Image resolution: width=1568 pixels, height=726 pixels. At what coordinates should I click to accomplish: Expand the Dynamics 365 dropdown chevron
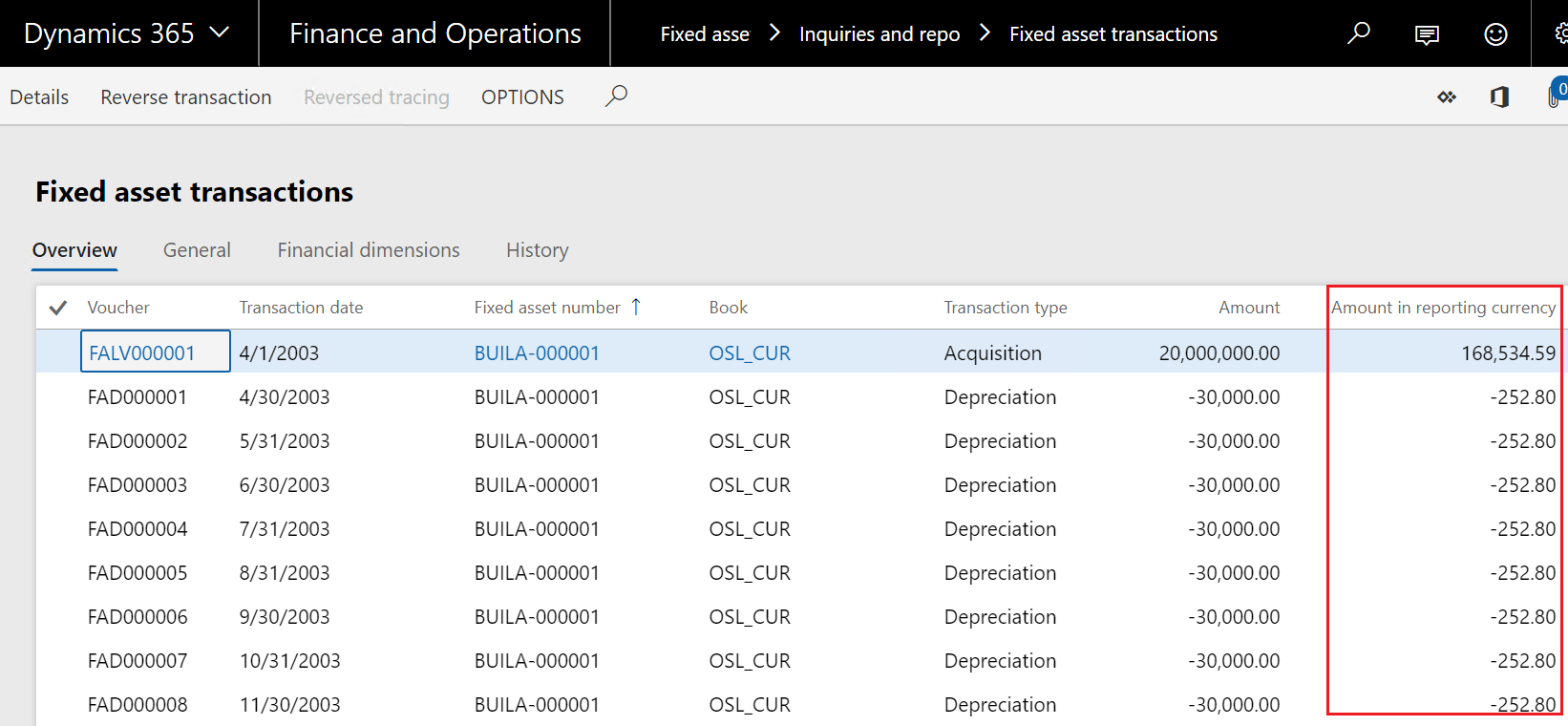click(220, 32)
